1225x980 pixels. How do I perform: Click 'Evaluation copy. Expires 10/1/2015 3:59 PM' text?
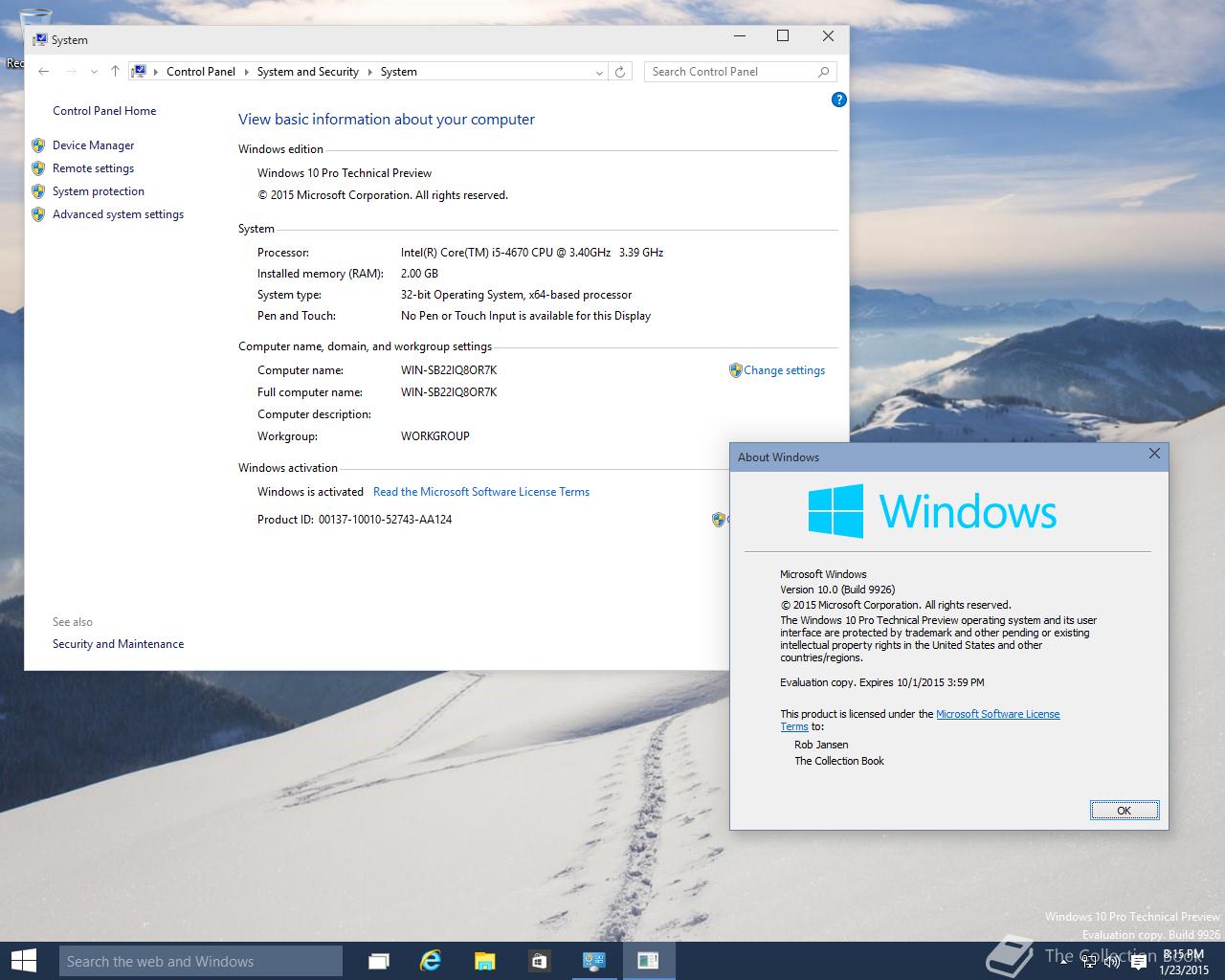pyautogui.click(x=882, y=682)
